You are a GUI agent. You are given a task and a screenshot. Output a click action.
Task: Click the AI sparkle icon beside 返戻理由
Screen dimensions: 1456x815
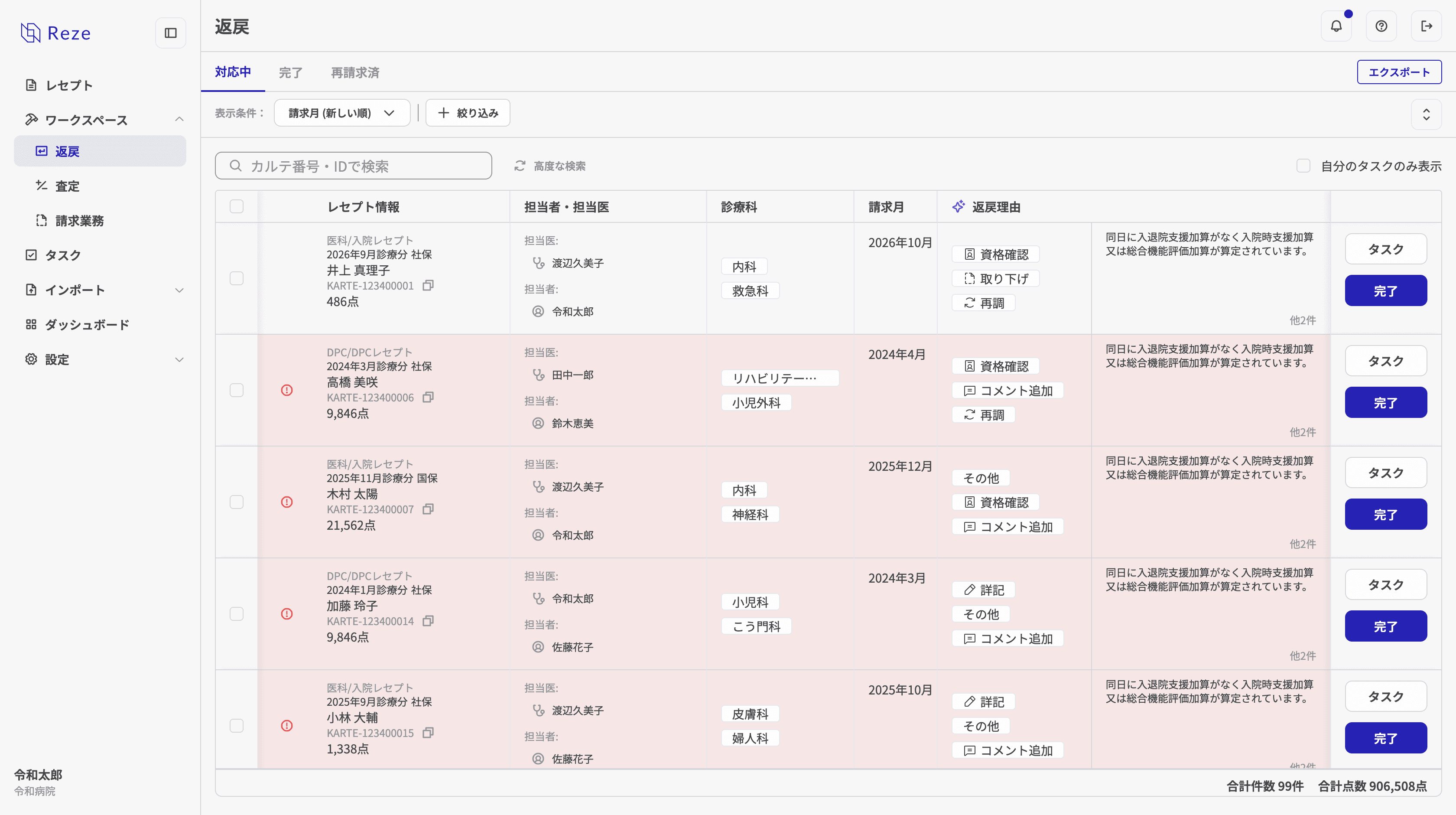(x=959, y=207)
